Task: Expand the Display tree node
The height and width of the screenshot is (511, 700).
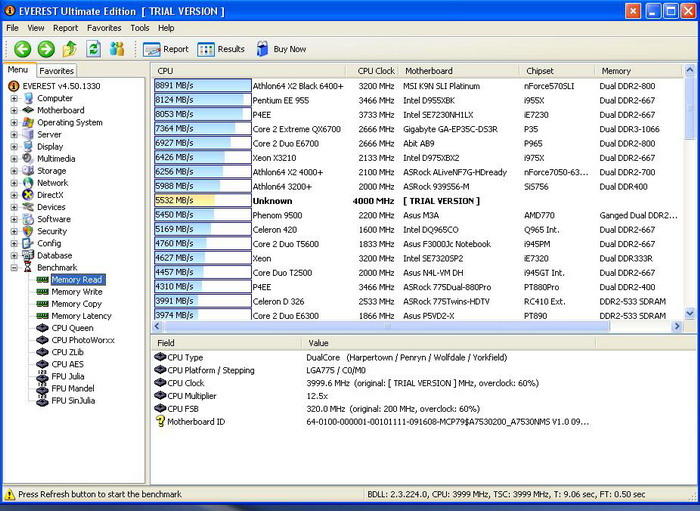Action: coord(14,146)
